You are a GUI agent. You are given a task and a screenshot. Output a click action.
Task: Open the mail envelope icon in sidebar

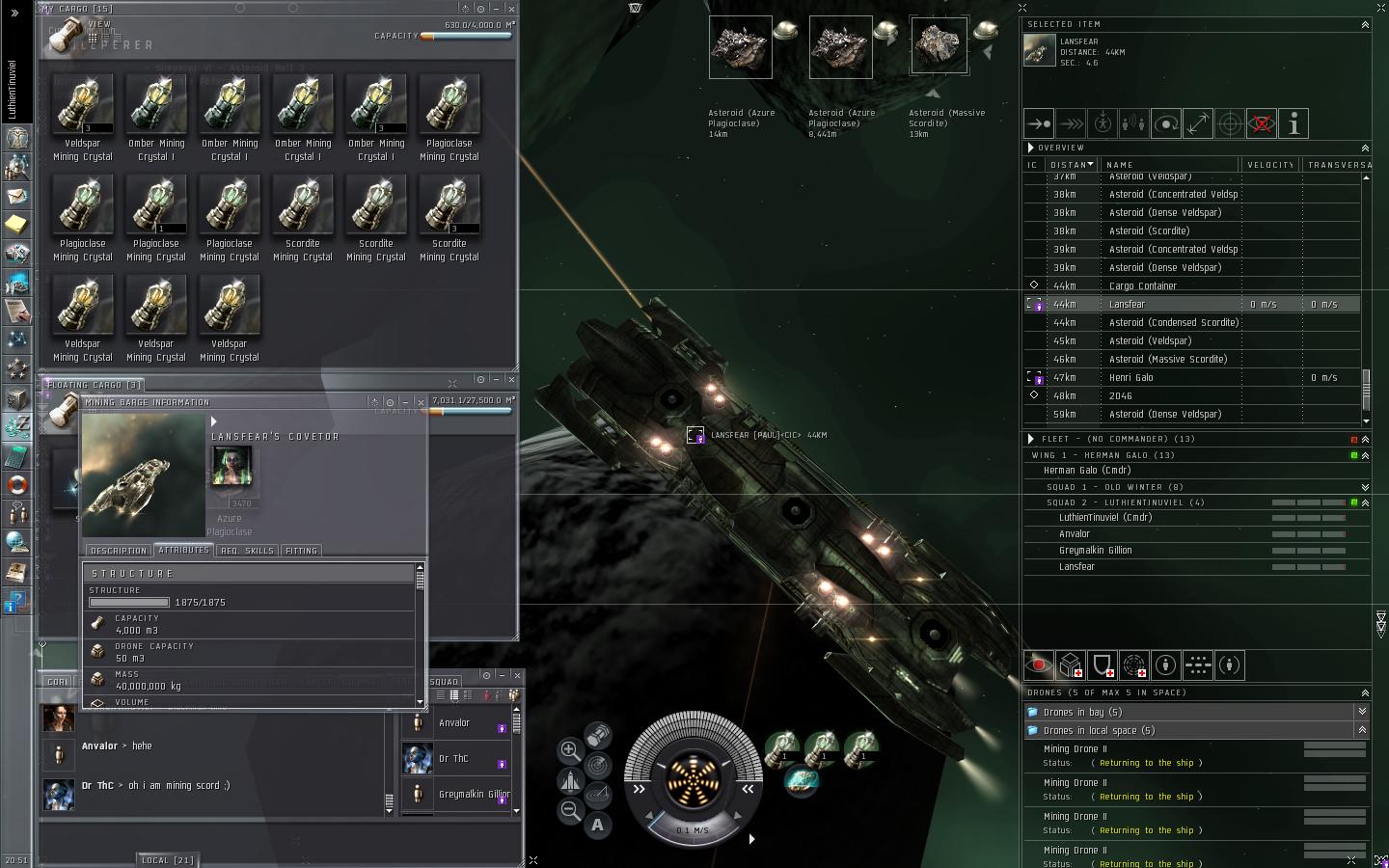pos(16,196)
